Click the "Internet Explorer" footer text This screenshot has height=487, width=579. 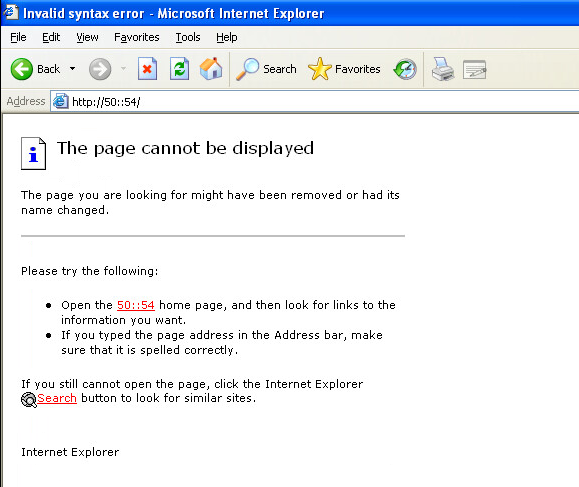coord(70,452)
